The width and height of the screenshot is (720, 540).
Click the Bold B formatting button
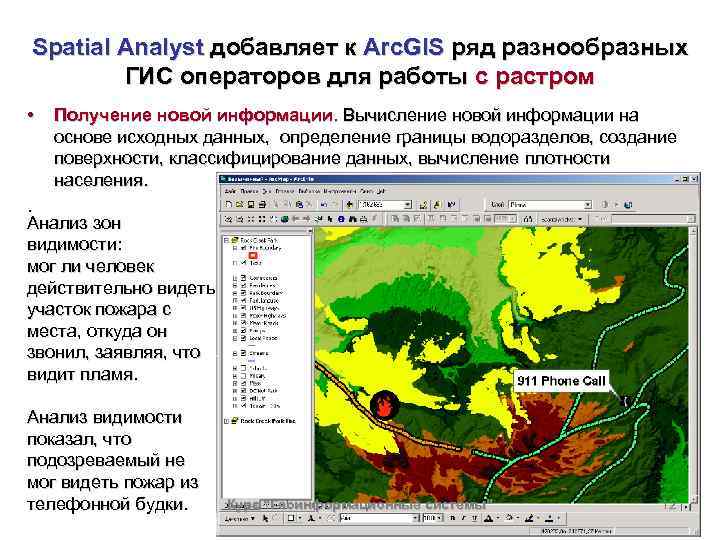click(453, 518)
